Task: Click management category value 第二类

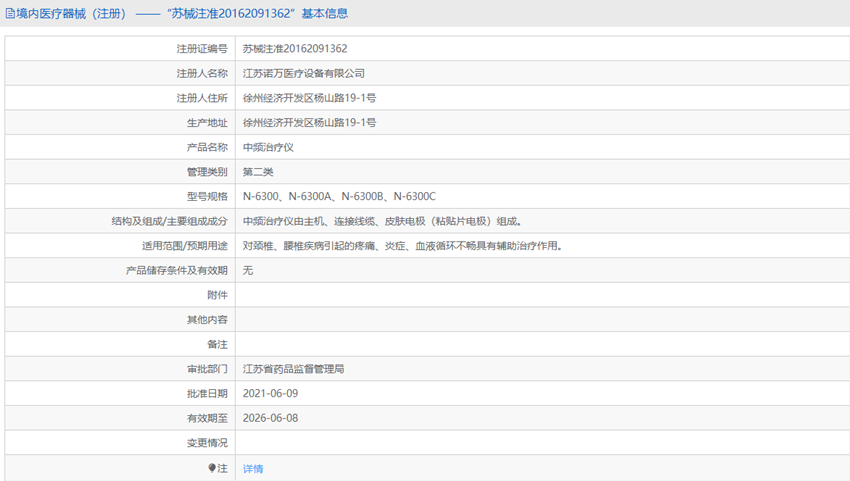Action: pos(258,172)
